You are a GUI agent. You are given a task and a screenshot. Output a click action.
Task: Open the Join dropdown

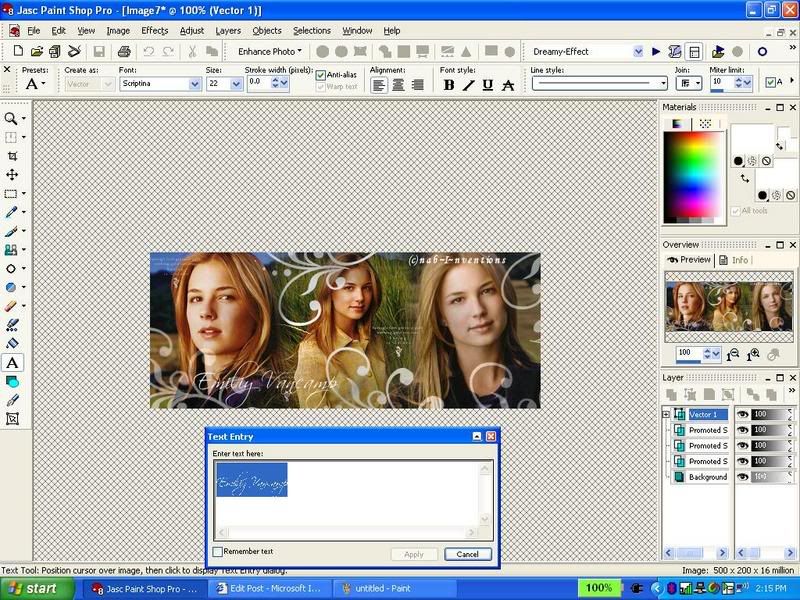(697, 84)
